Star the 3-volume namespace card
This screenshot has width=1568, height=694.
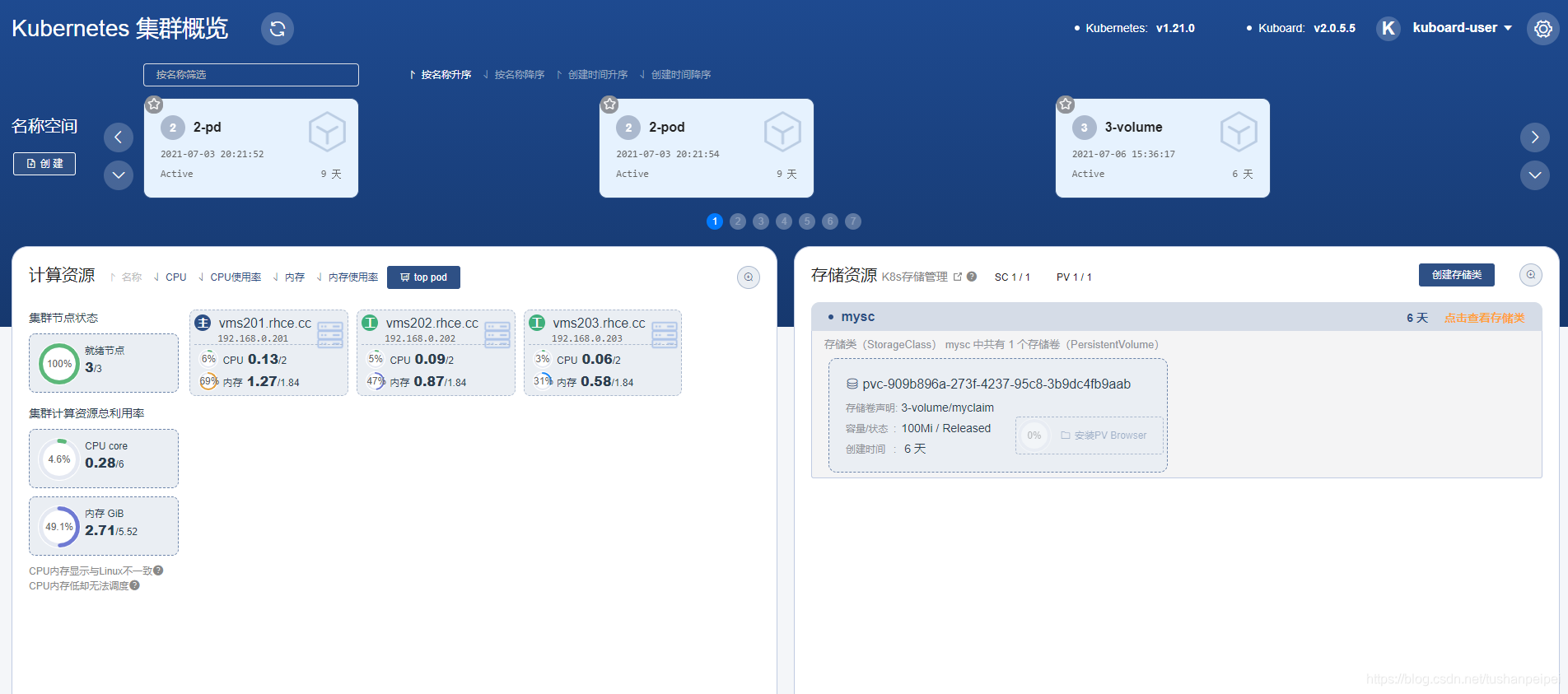(x=1066, y=105)
